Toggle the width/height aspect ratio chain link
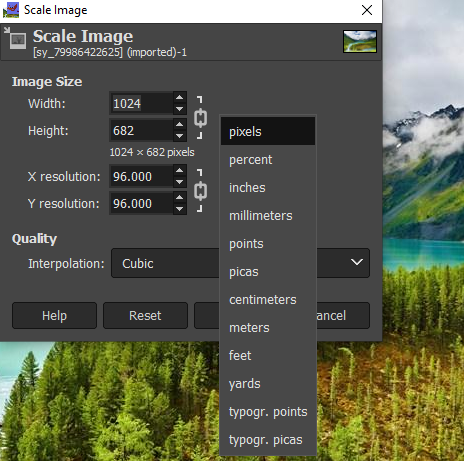464x461 pixels. tap(200, 118)
